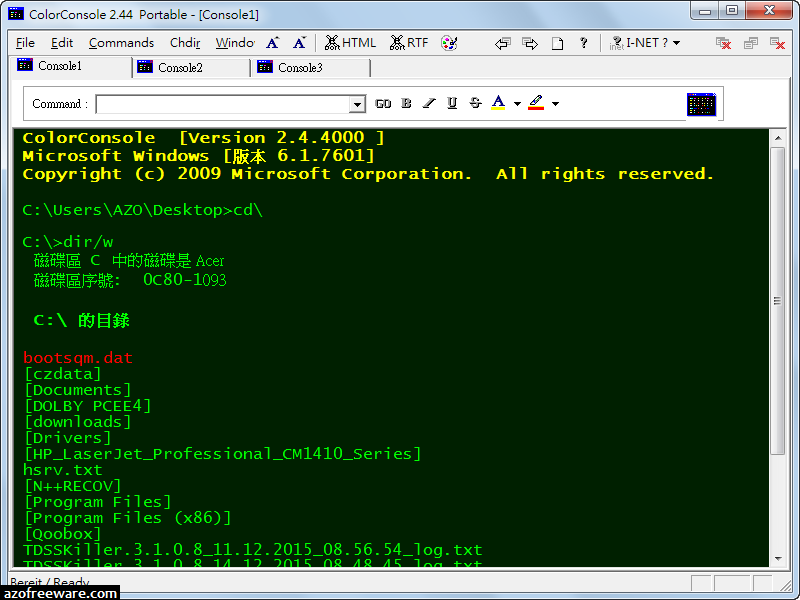Screen dimensions: 800x600
Task: Open the Command history dropdown
Action: click(357, 105)
